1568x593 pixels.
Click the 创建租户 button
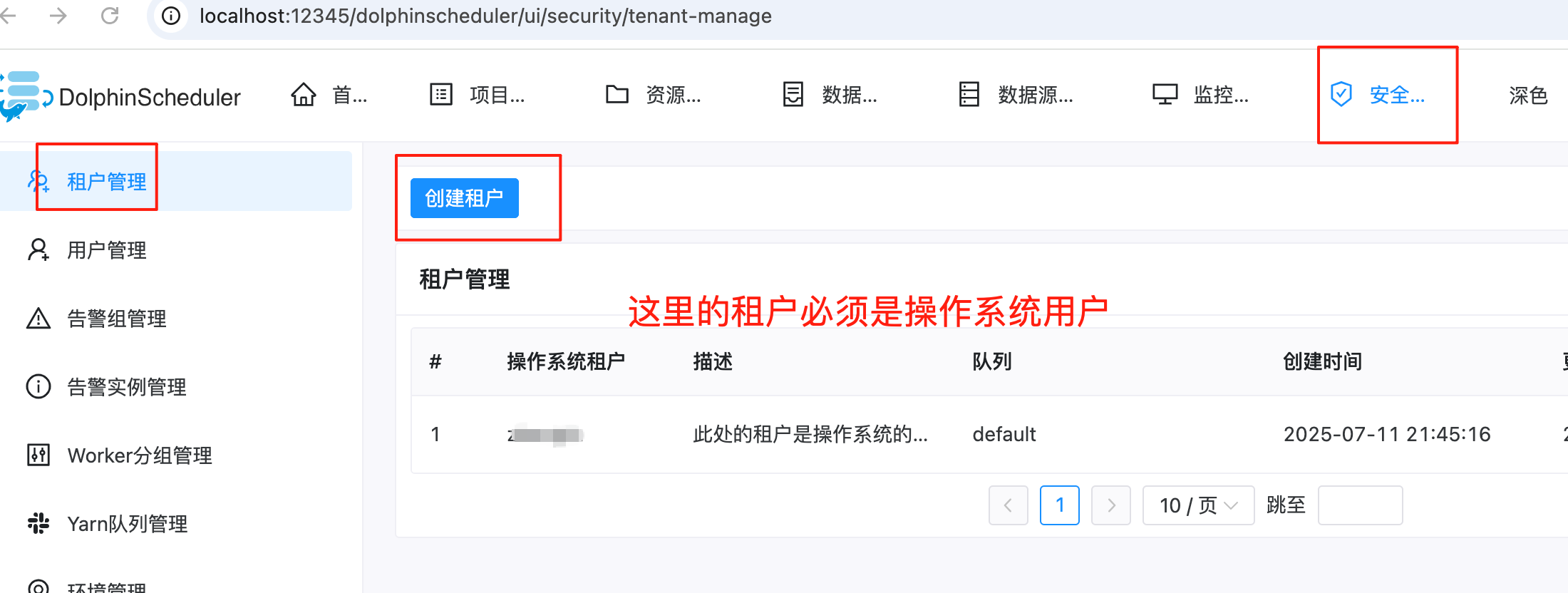(465, 198)
